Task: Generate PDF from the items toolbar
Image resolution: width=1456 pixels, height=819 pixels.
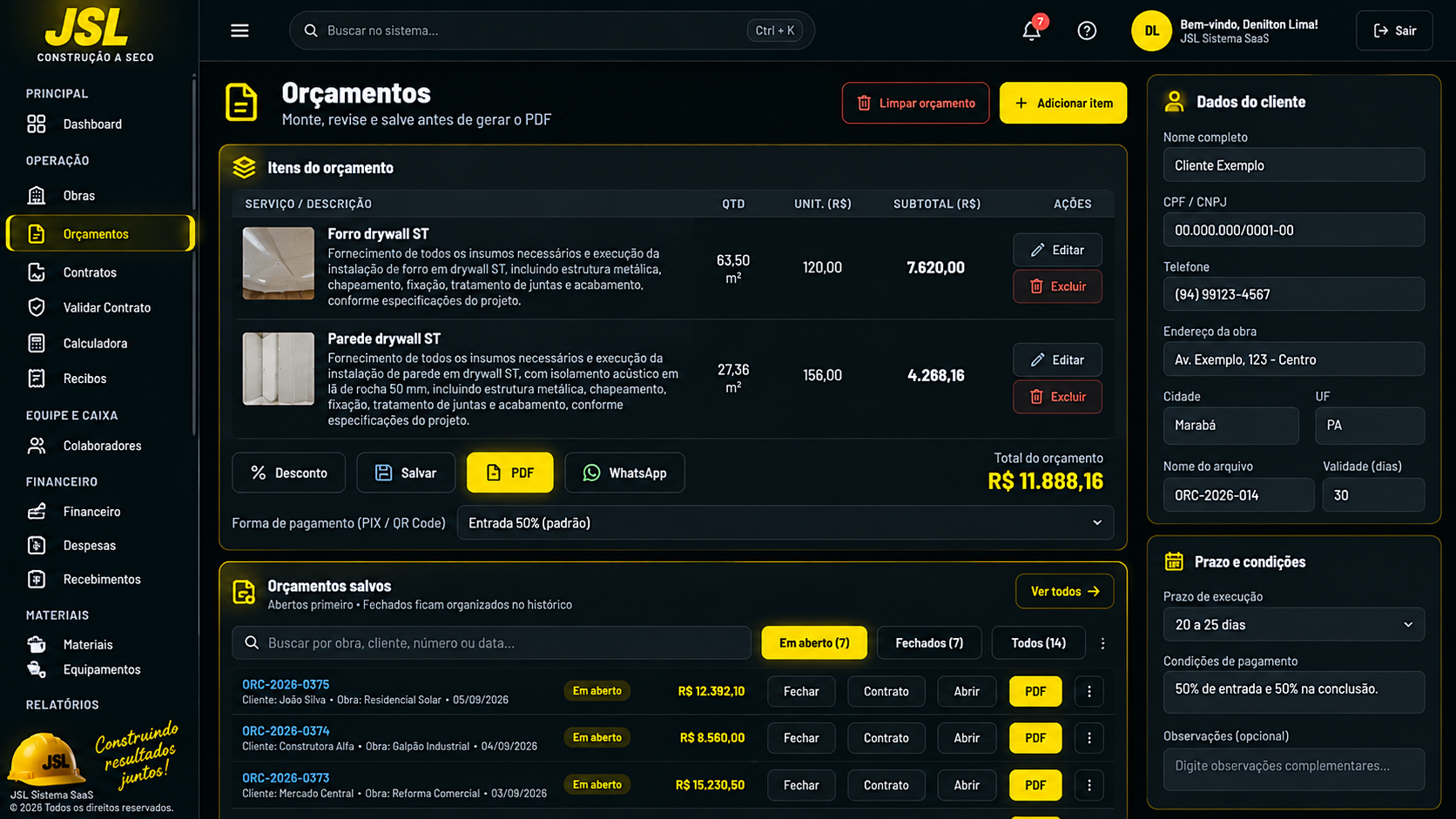Action: [x=510, y=473]
